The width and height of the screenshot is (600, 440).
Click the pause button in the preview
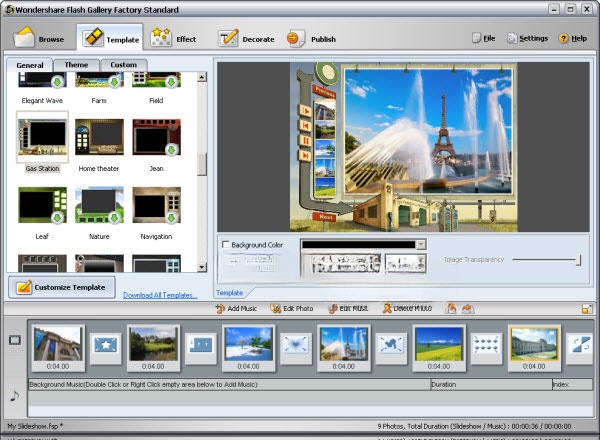tap(305, 141)
